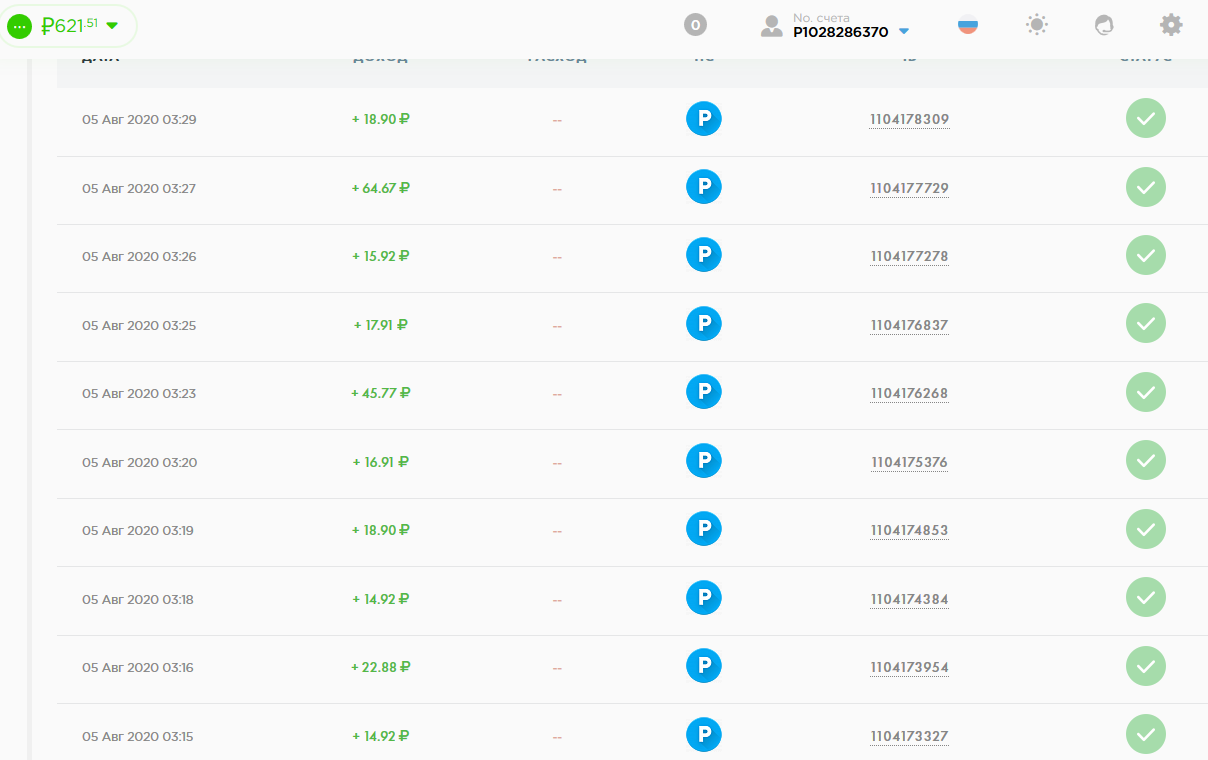This screenshot has height=760, width=1208.
Task: Click the notifications counter badge showing 0
Action: (695, 25)
